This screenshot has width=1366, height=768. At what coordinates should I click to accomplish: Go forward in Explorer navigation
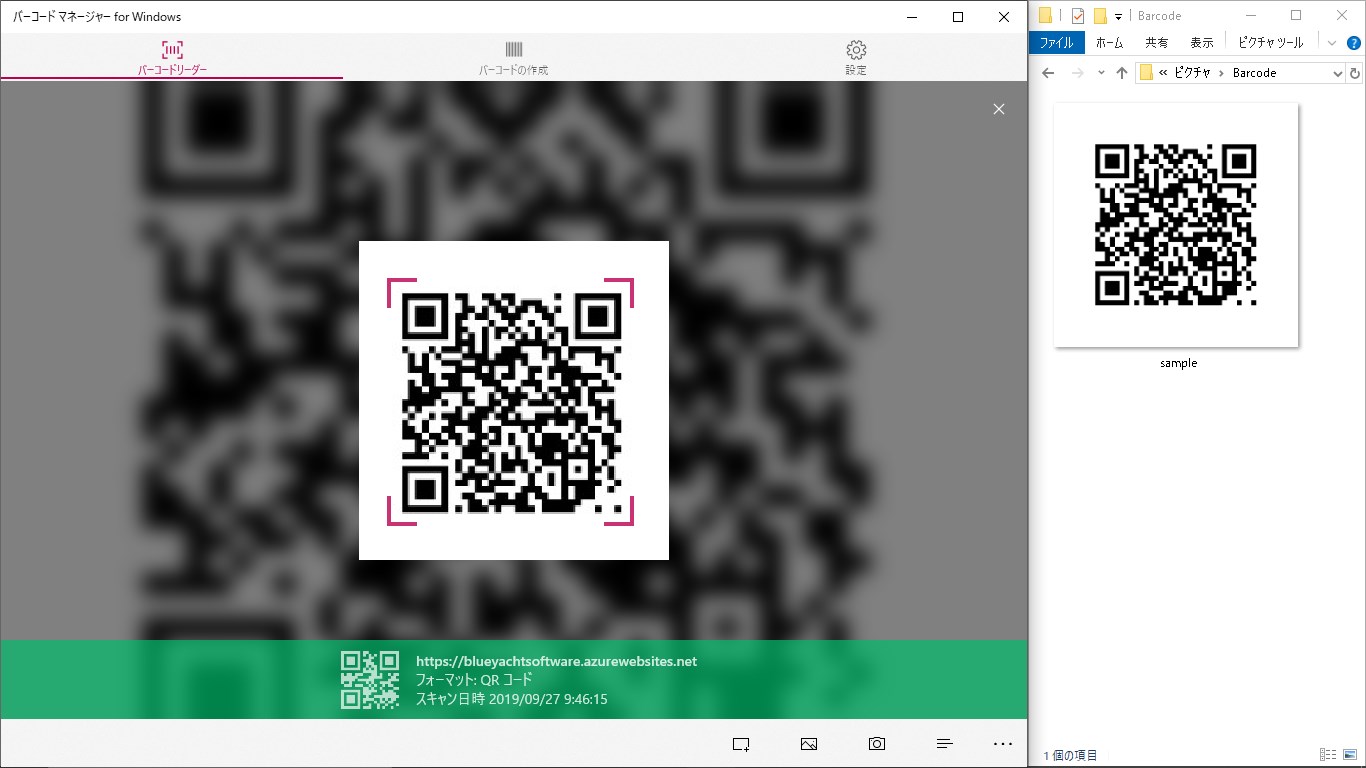[1077, 73]
